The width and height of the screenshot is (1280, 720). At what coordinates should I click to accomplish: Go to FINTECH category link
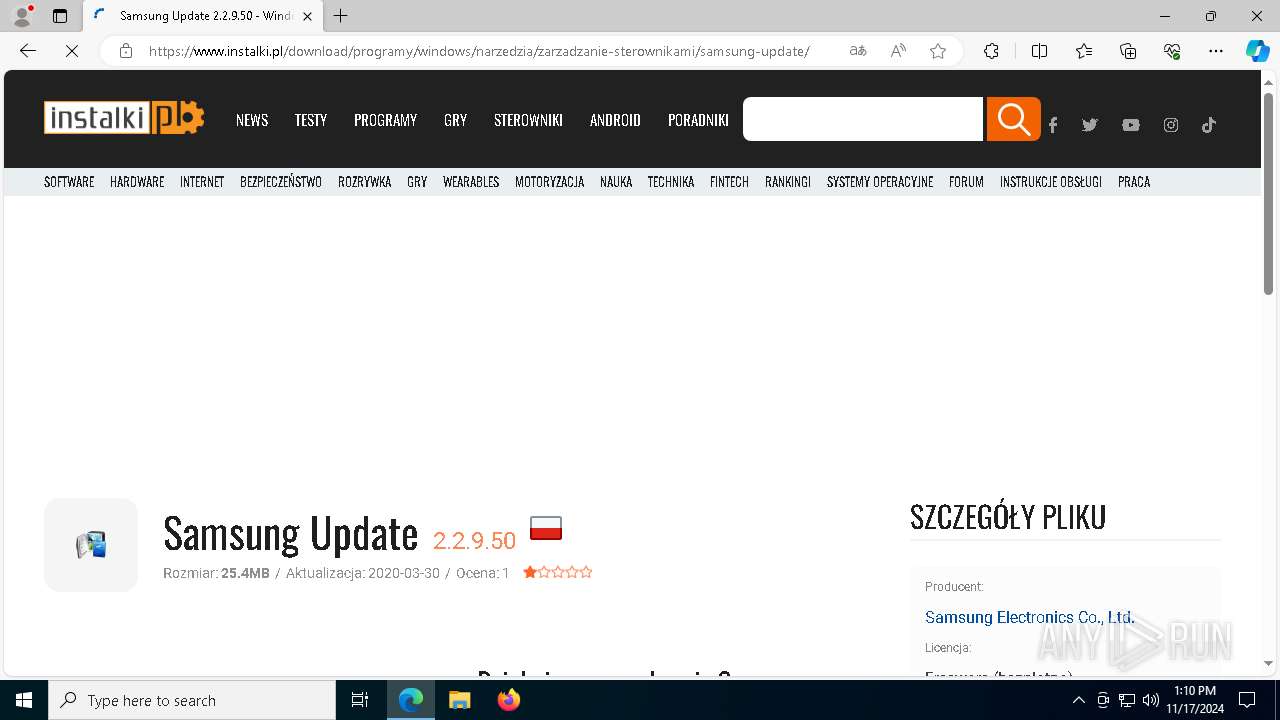pos(729,182)
